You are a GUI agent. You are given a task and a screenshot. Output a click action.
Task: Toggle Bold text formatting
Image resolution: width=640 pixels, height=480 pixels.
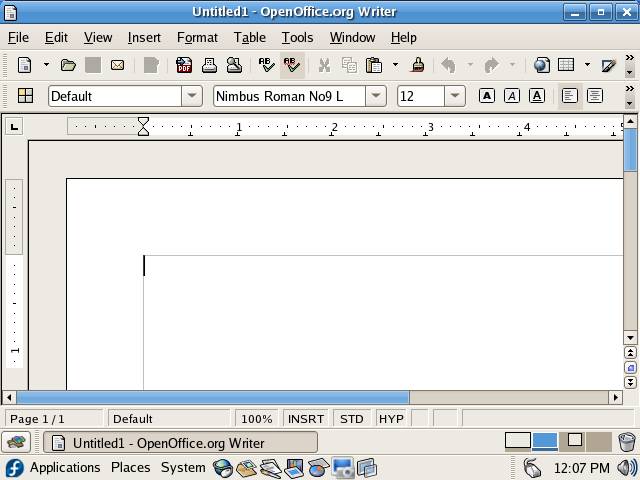click(x=487, y=96)
